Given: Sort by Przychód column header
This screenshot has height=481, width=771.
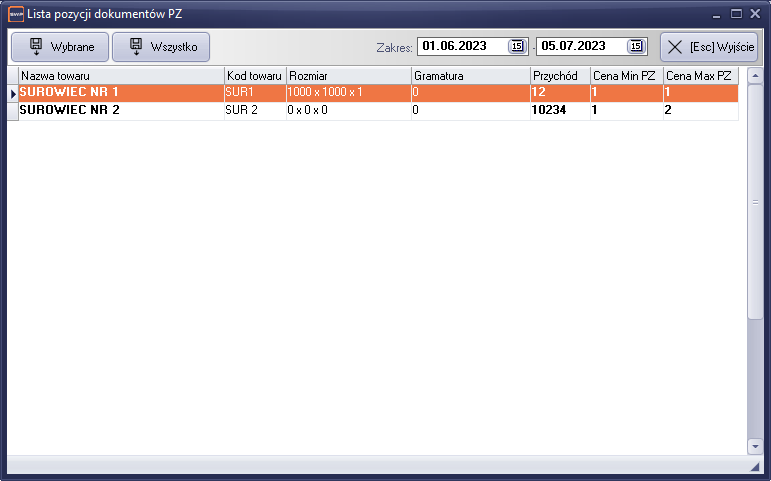Looking at the screenshot, I should click(559, 76).
